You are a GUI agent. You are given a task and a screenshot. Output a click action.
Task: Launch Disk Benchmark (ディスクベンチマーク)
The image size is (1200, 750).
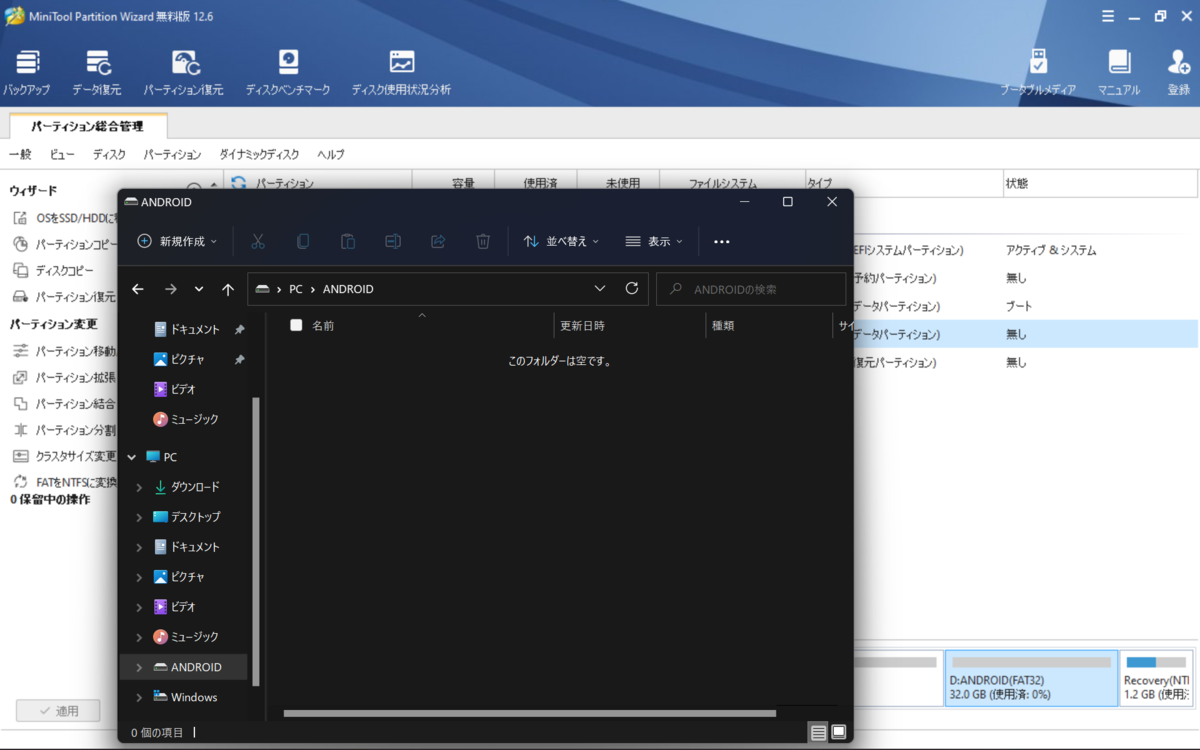288,72
